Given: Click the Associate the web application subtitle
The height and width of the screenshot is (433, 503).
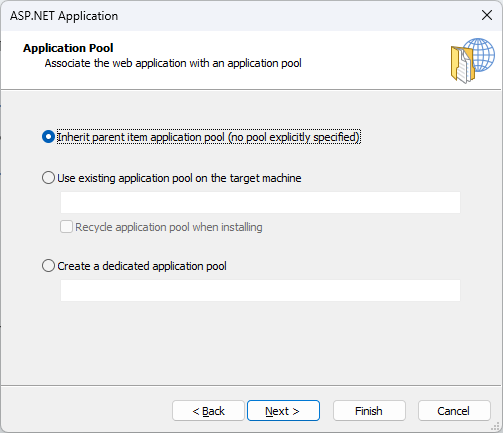Looking at the screenshot, I should click(x=173, y=63).
